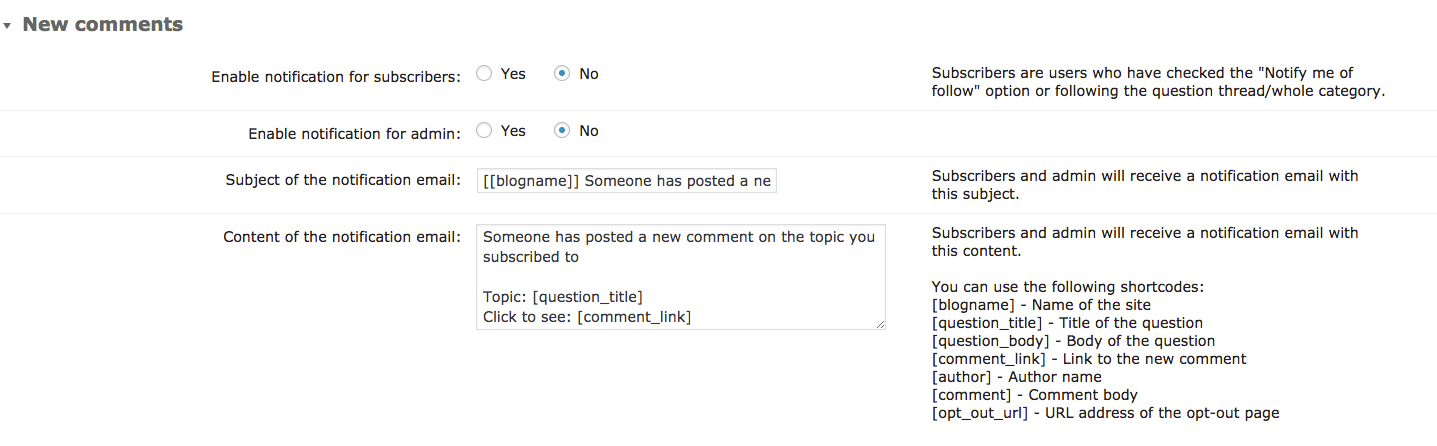Click the [opt_out_url] shortcode description line
Image resolution: width=1437 pixels, height=446 pixels.
point(1105,413)
